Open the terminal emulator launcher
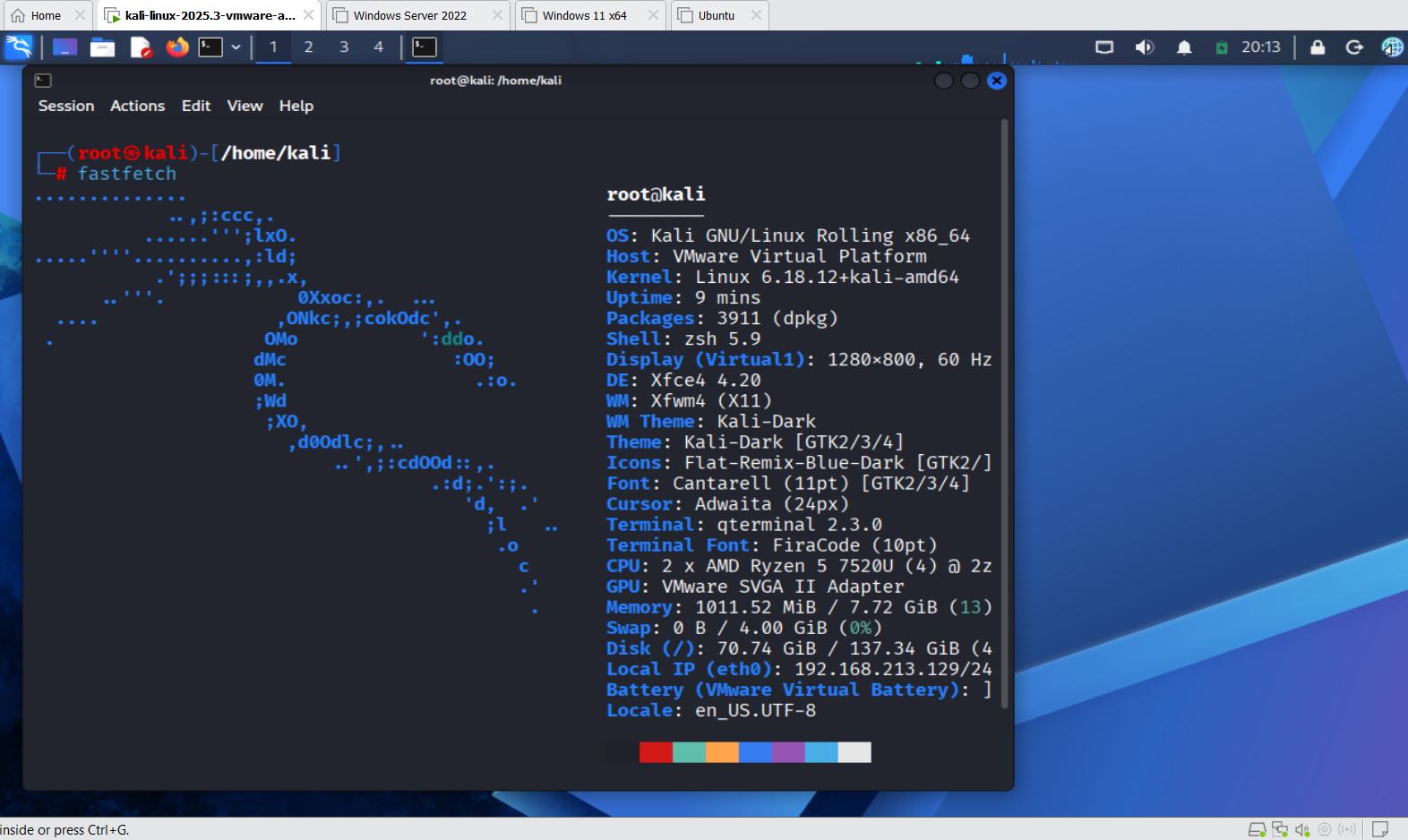 (210, 47)
